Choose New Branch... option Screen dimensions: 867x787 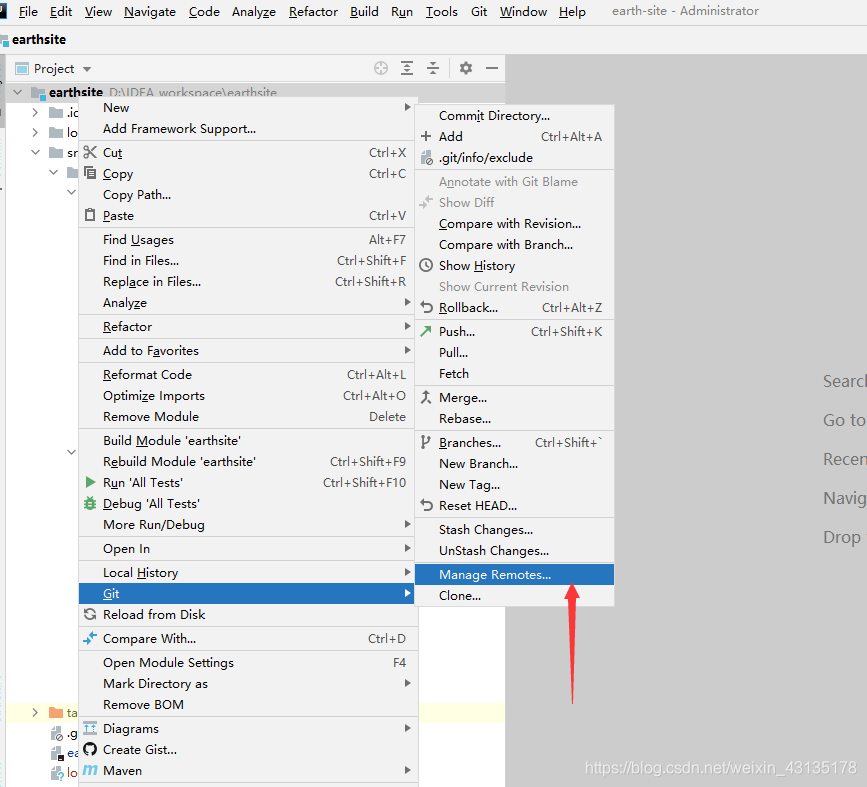(514, 463)
